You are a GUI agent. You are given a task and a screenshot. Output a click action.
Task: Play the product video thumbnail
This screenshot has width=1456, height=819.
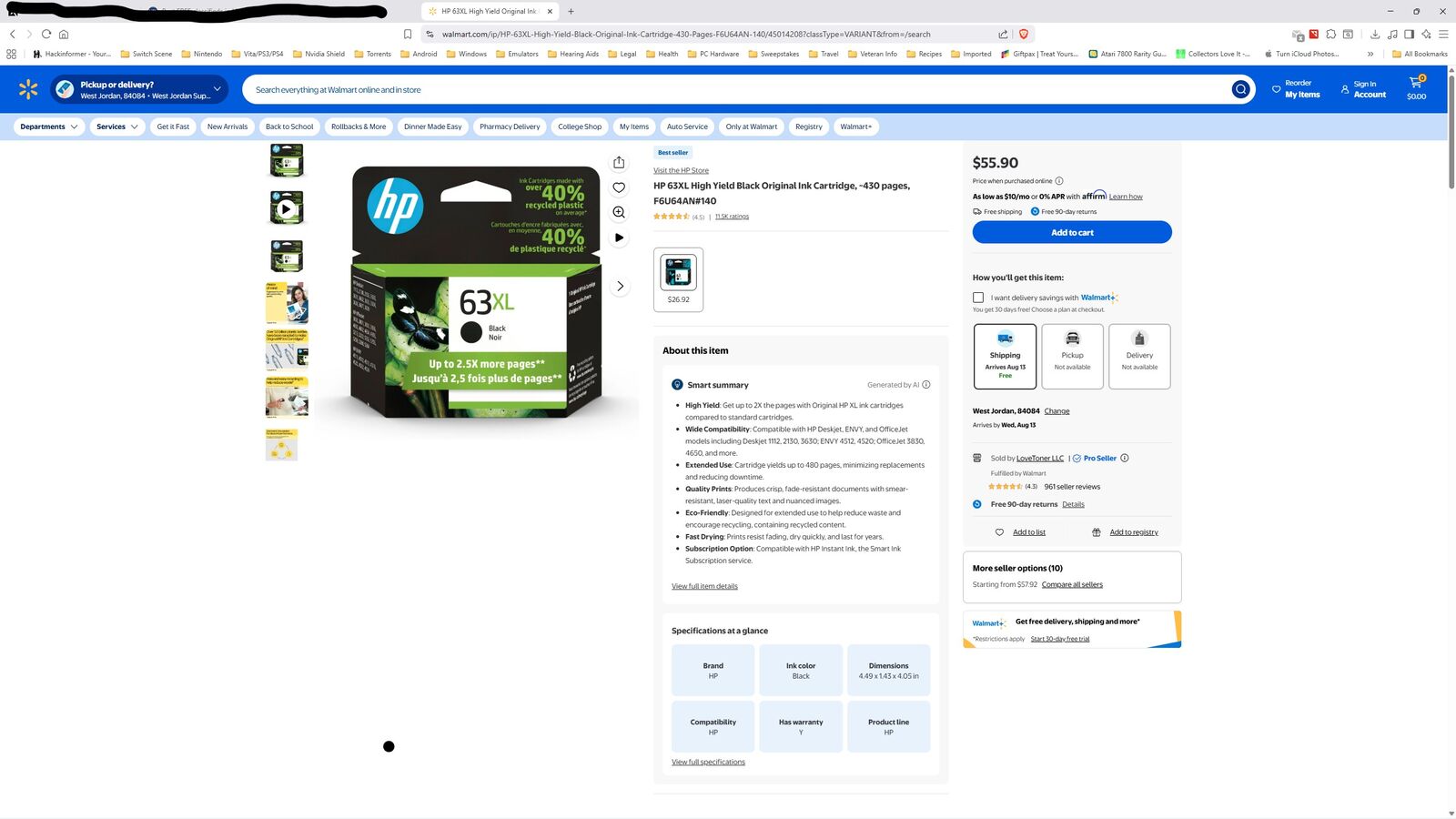coord(286,208)
